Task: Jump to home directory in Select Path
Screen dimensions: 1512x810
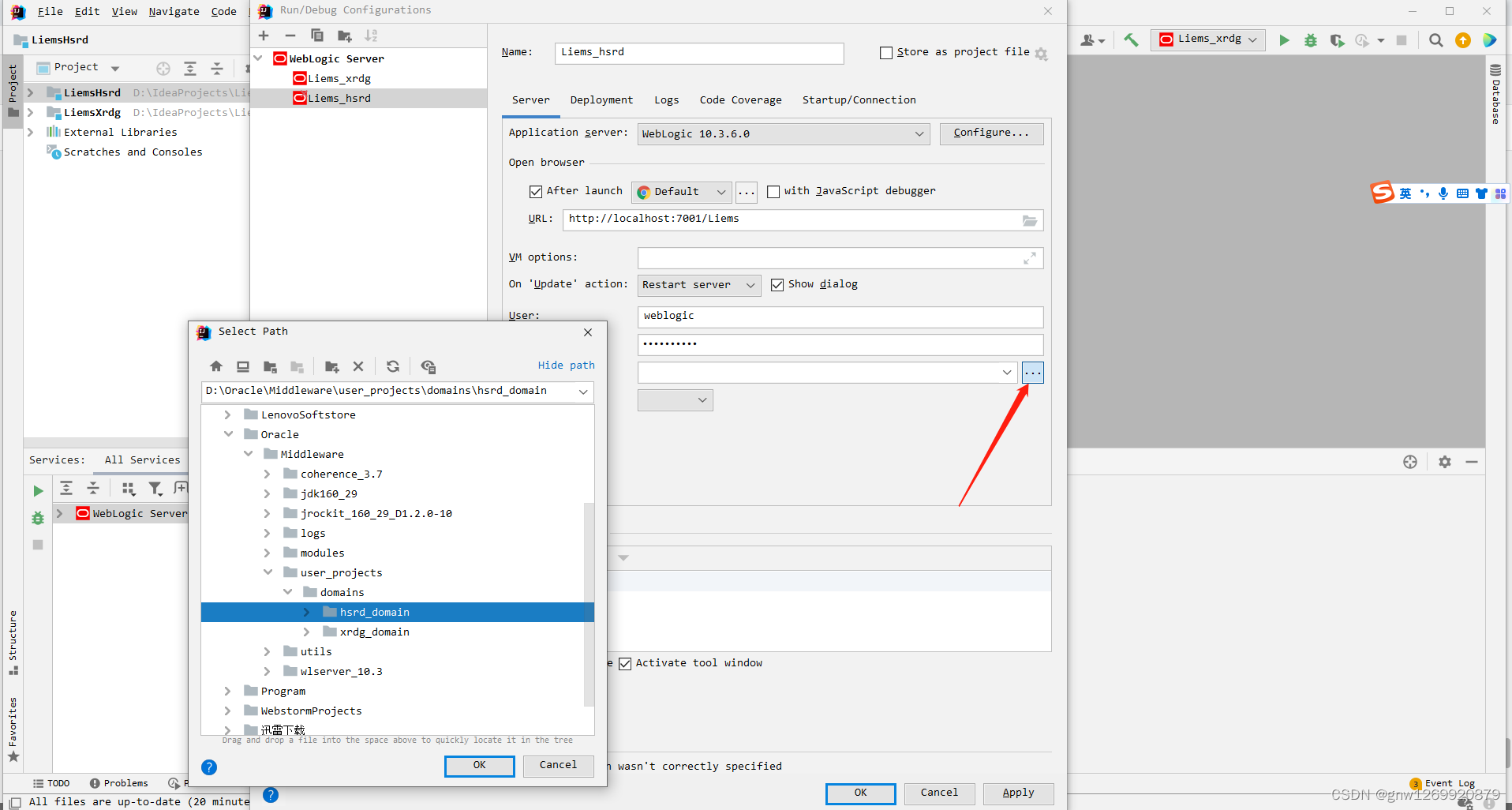Action: tap(215, 366)
